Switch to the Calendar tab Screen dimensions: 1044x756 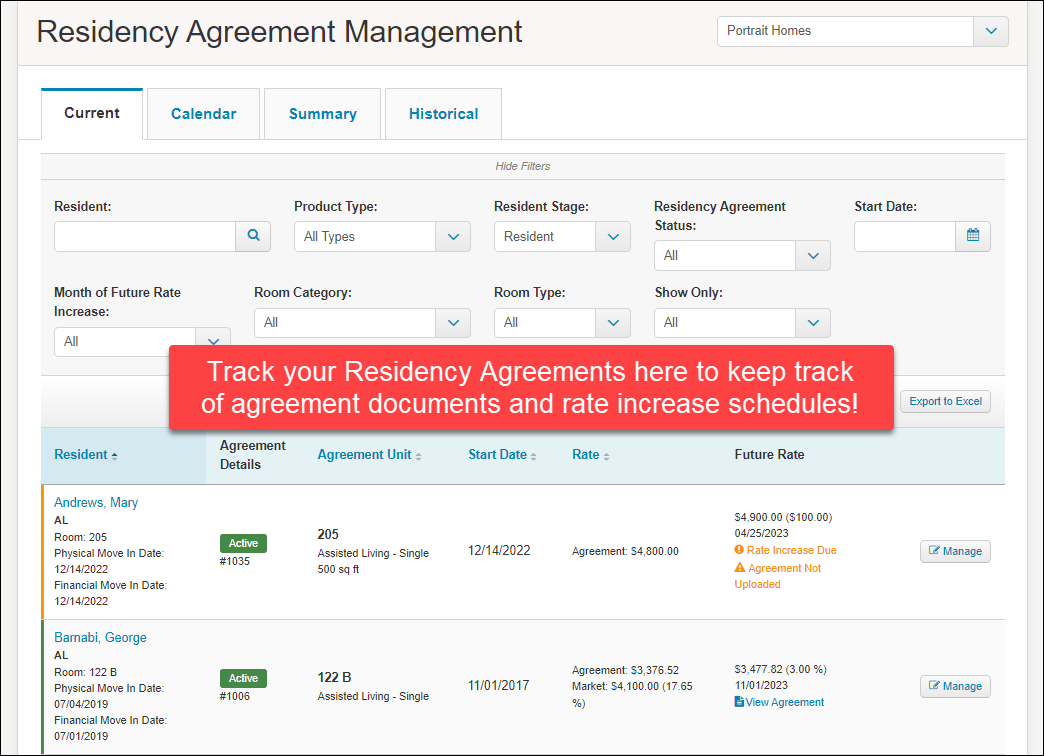click(203, 114)
